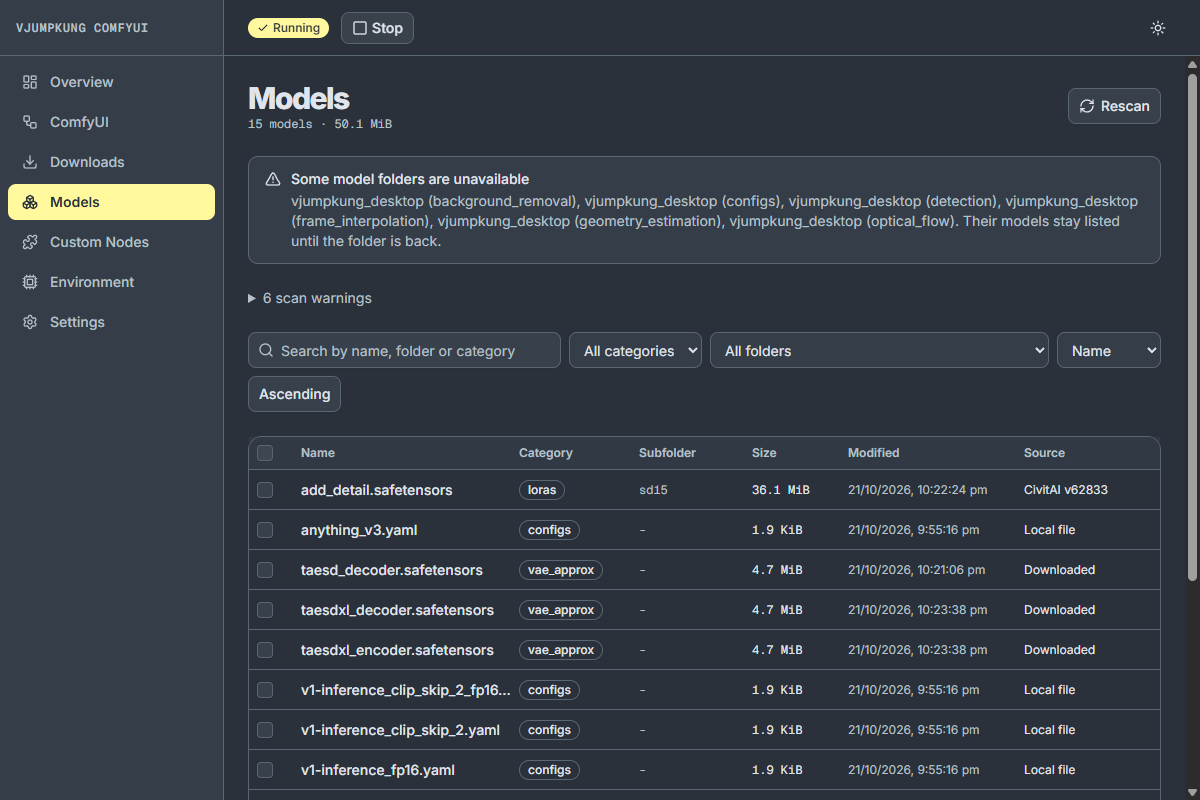This screenshot has width=1200, height=800.
Task: Open the Name sort-by dropdown
Action: pos(1109,350)
